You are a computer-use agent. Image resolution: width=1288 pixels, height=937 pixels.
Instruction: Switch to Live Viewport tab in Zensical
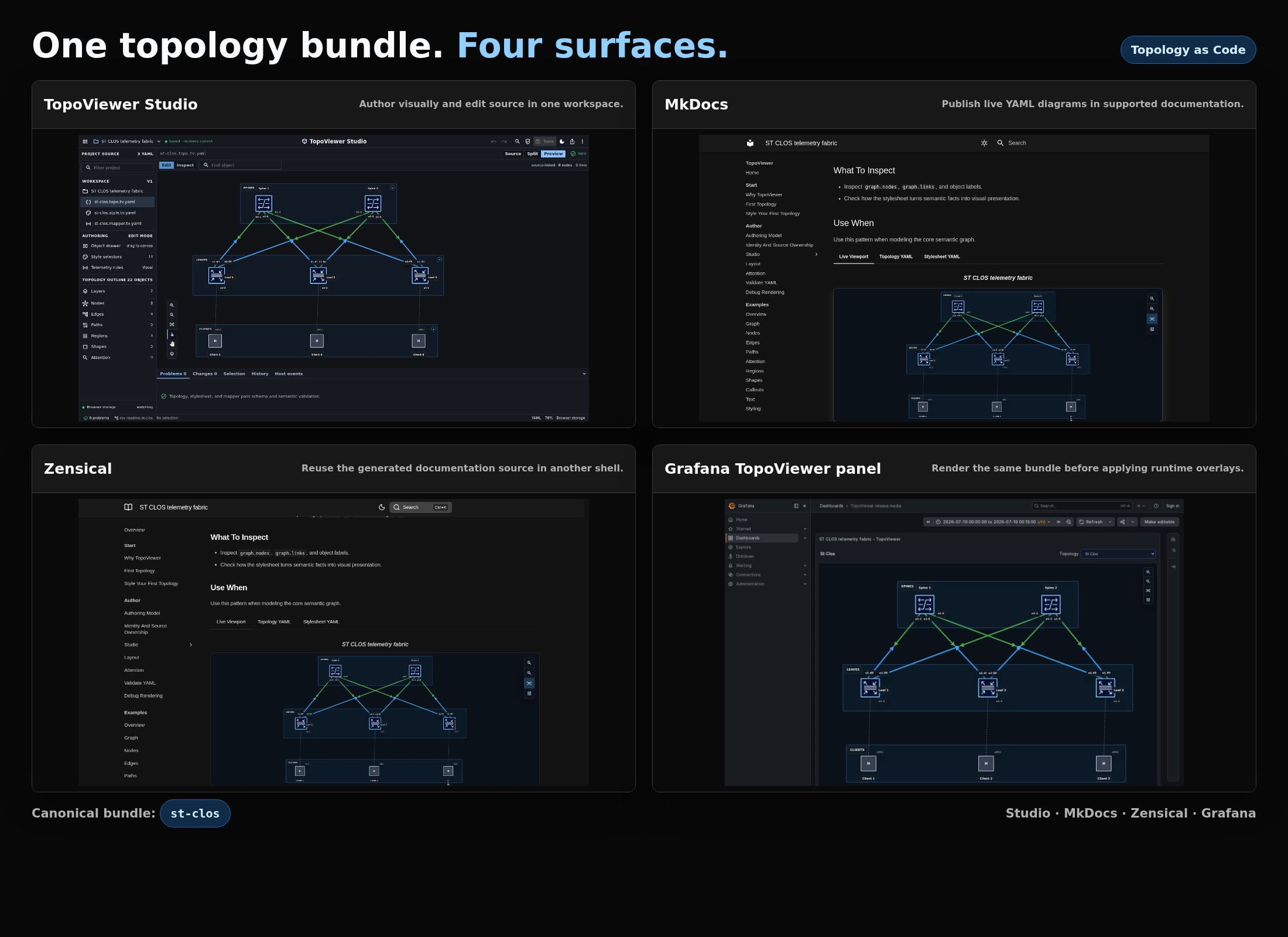point(231,622)
